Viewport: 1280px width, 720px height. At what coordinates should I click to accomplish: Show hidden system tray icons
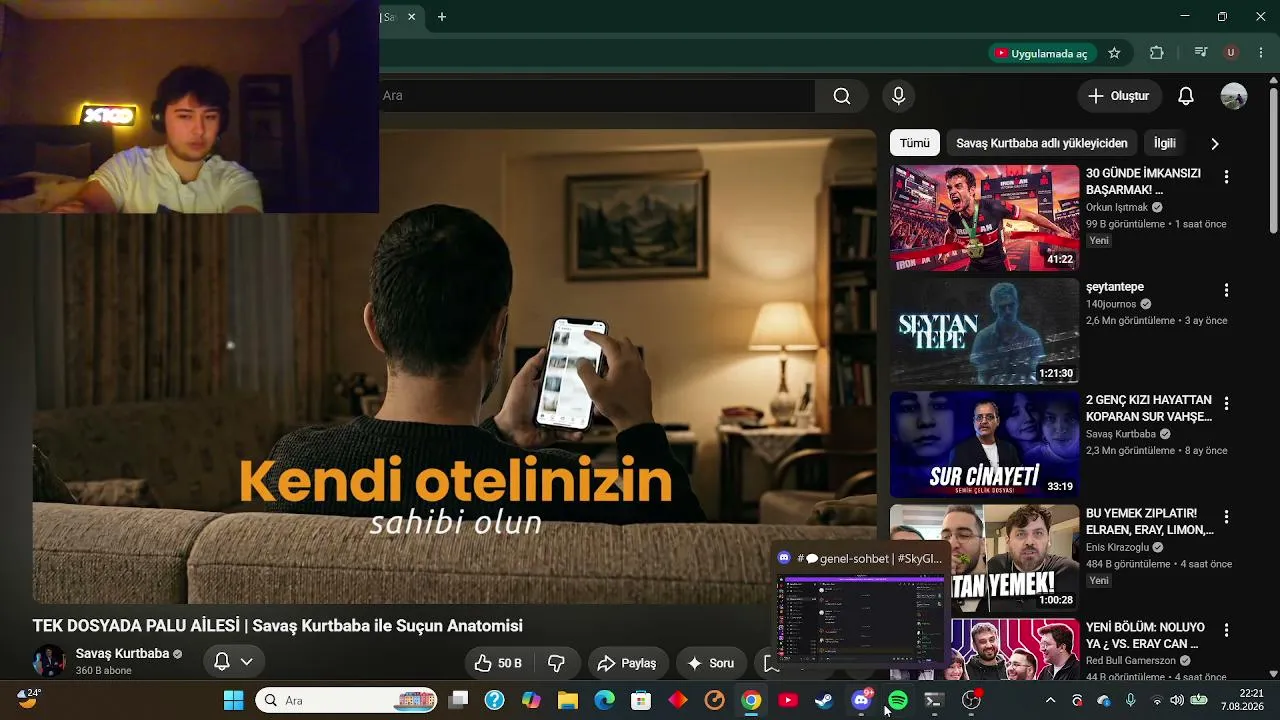pyautogui.click(x=1050, y=701)
